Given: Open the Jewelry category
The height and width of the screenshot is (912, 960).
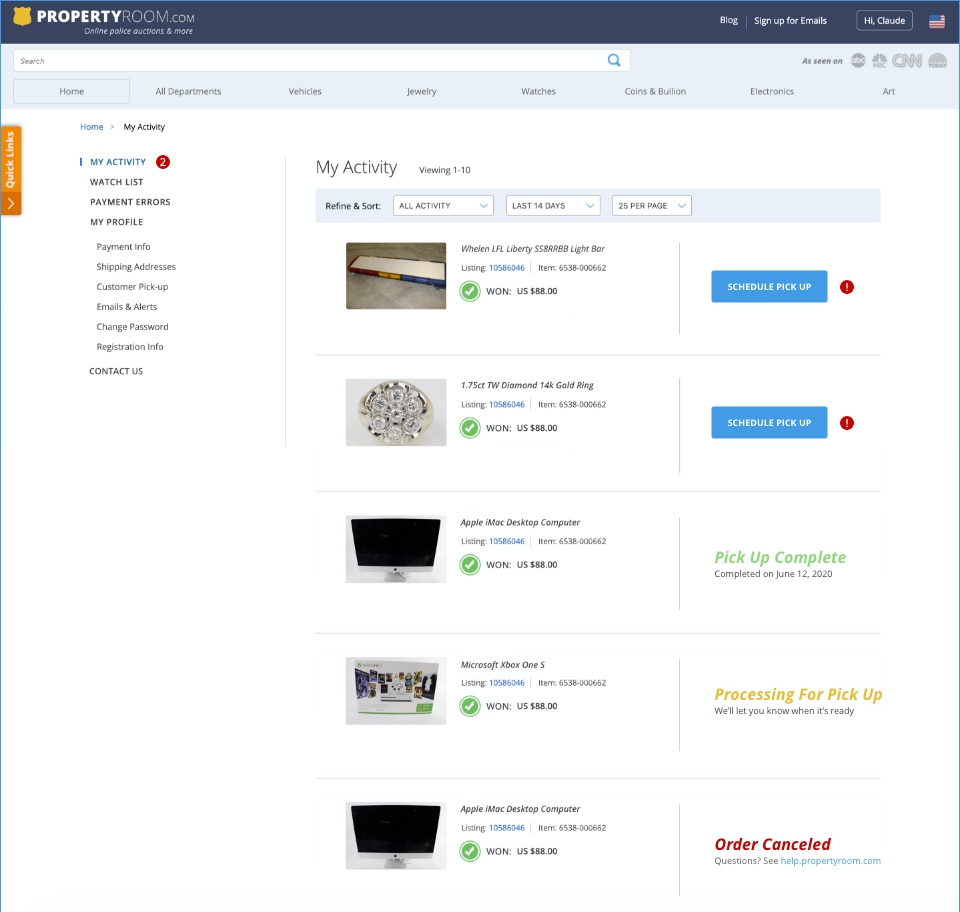Looking at the screenshot, I should [421, 91].
